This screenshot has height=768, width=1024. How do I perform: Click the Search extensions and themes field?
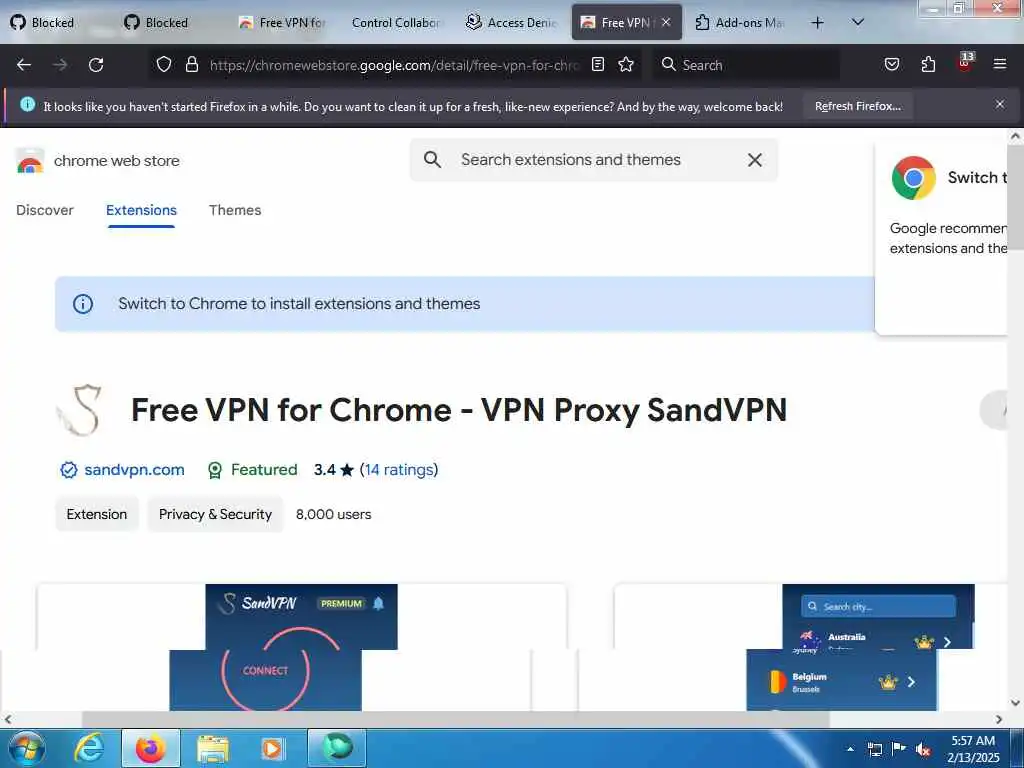pyautogui.click(x=593, y=160)
